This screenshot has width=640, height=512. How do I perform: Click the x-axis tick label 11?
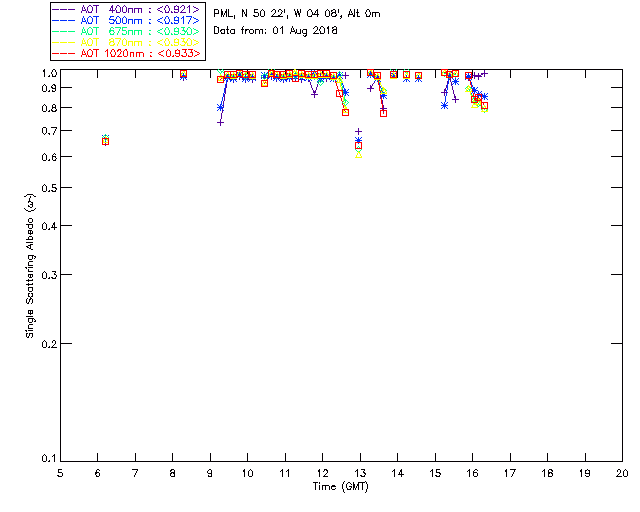tap(285, 474)
